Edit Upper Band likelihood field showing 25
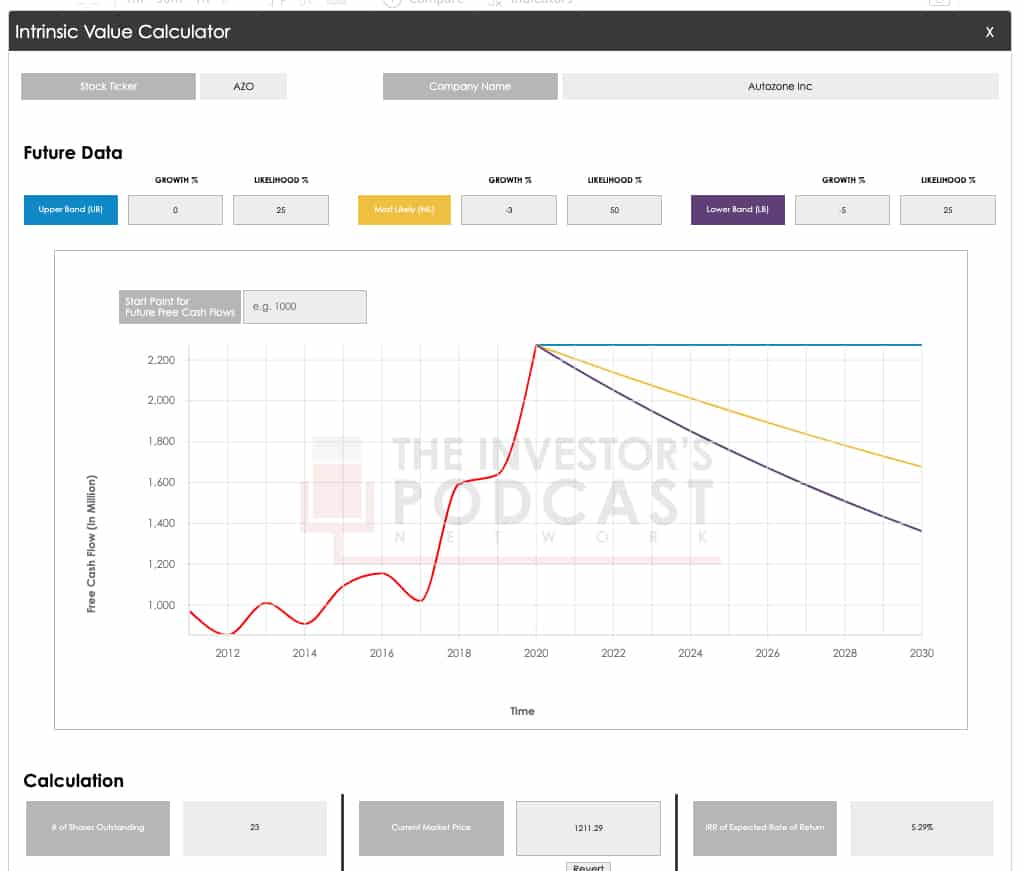This screenshot has width=1021, height=871. point(281,210)
